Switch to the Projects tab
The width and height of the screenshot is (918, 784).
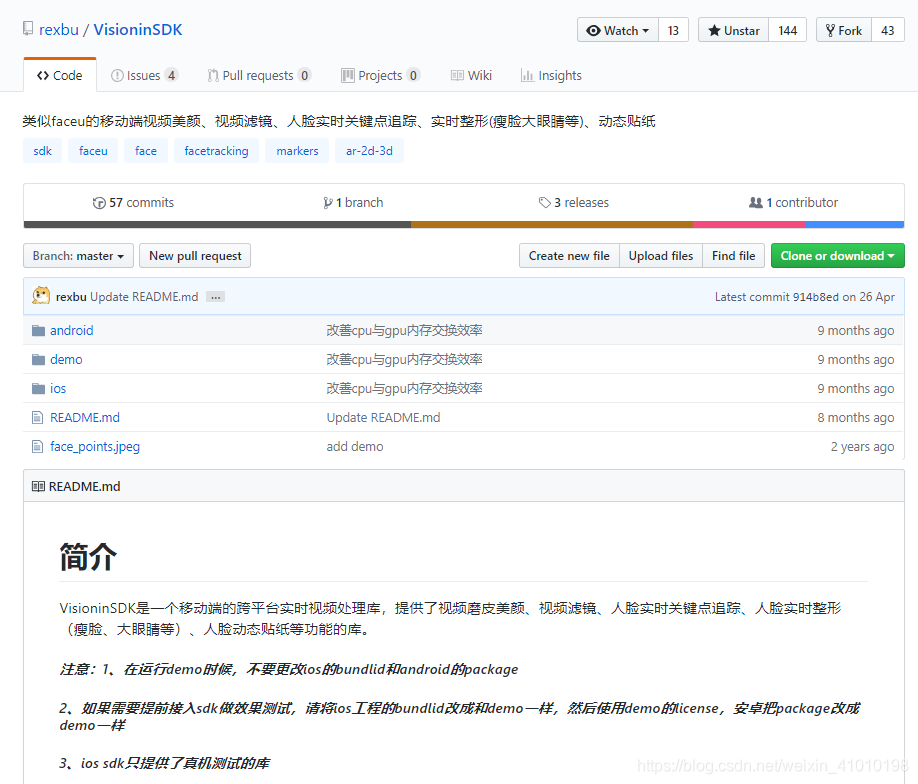point(381,76)
